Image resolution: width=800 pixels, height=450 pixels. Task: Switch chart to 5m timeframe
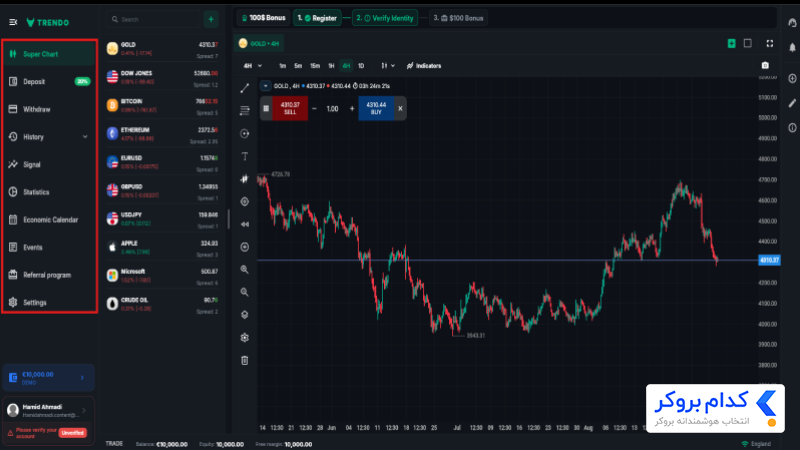click(298, 66)
